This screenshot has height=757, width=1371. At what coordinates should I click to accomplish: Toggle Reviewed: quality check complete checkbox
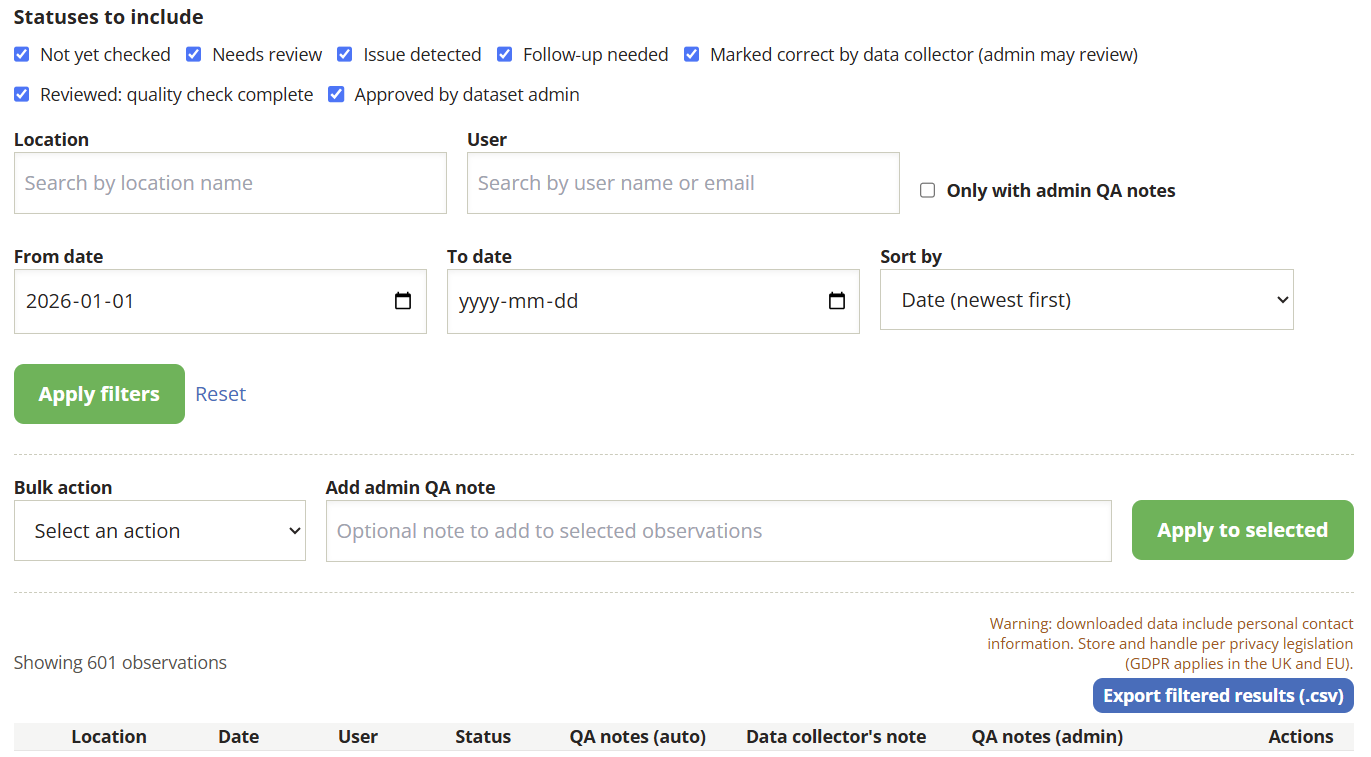tap(22, 94)
